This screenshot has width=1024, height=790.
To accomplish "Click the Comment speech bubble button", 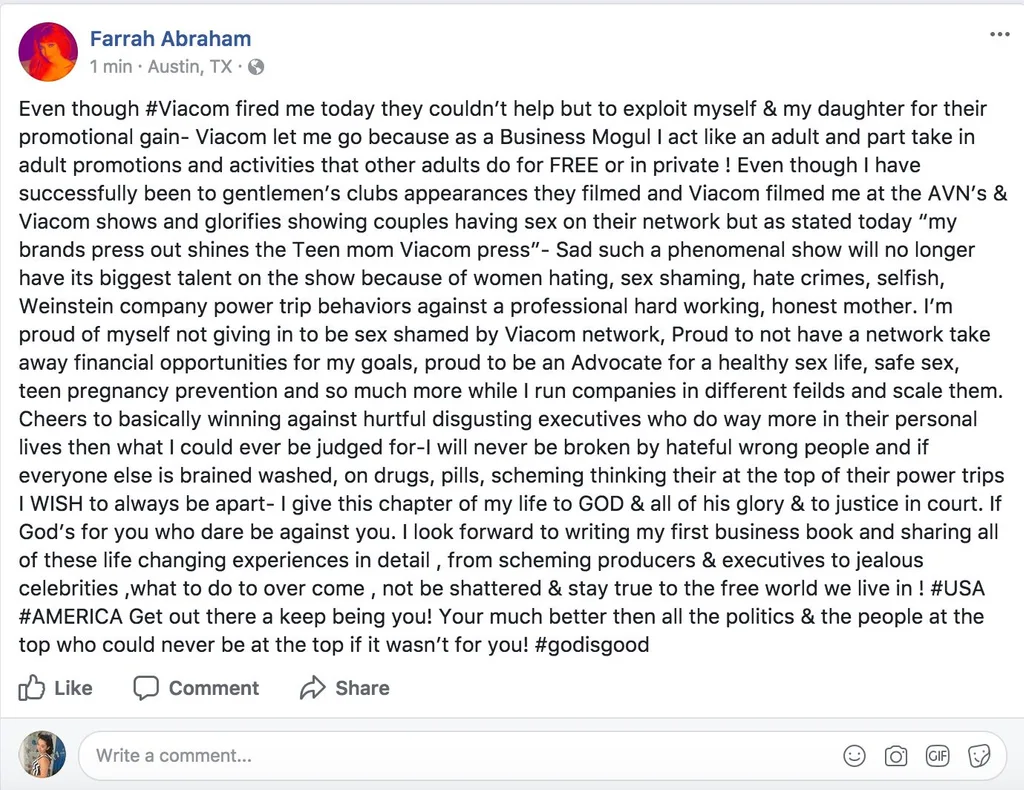I will [x=196, y=688].
